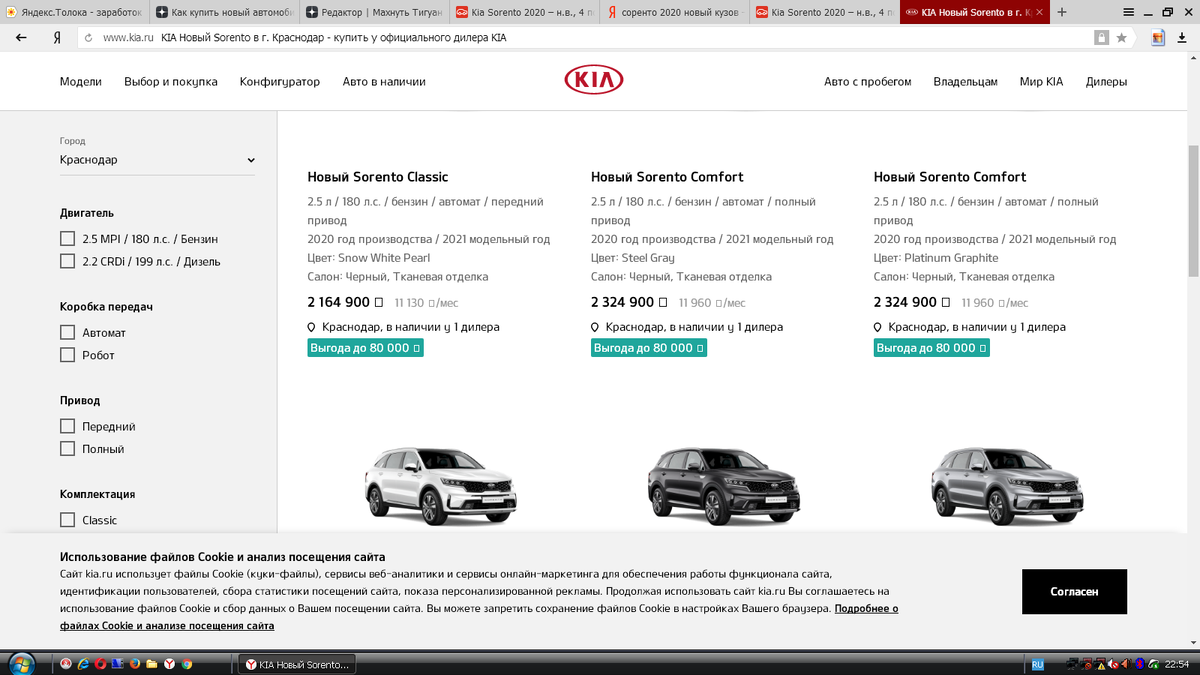Screen dimensions: 1200x675
Task: Open the Platinum Graphite Sorento Comfort title
Action: [x=950, y=177]
